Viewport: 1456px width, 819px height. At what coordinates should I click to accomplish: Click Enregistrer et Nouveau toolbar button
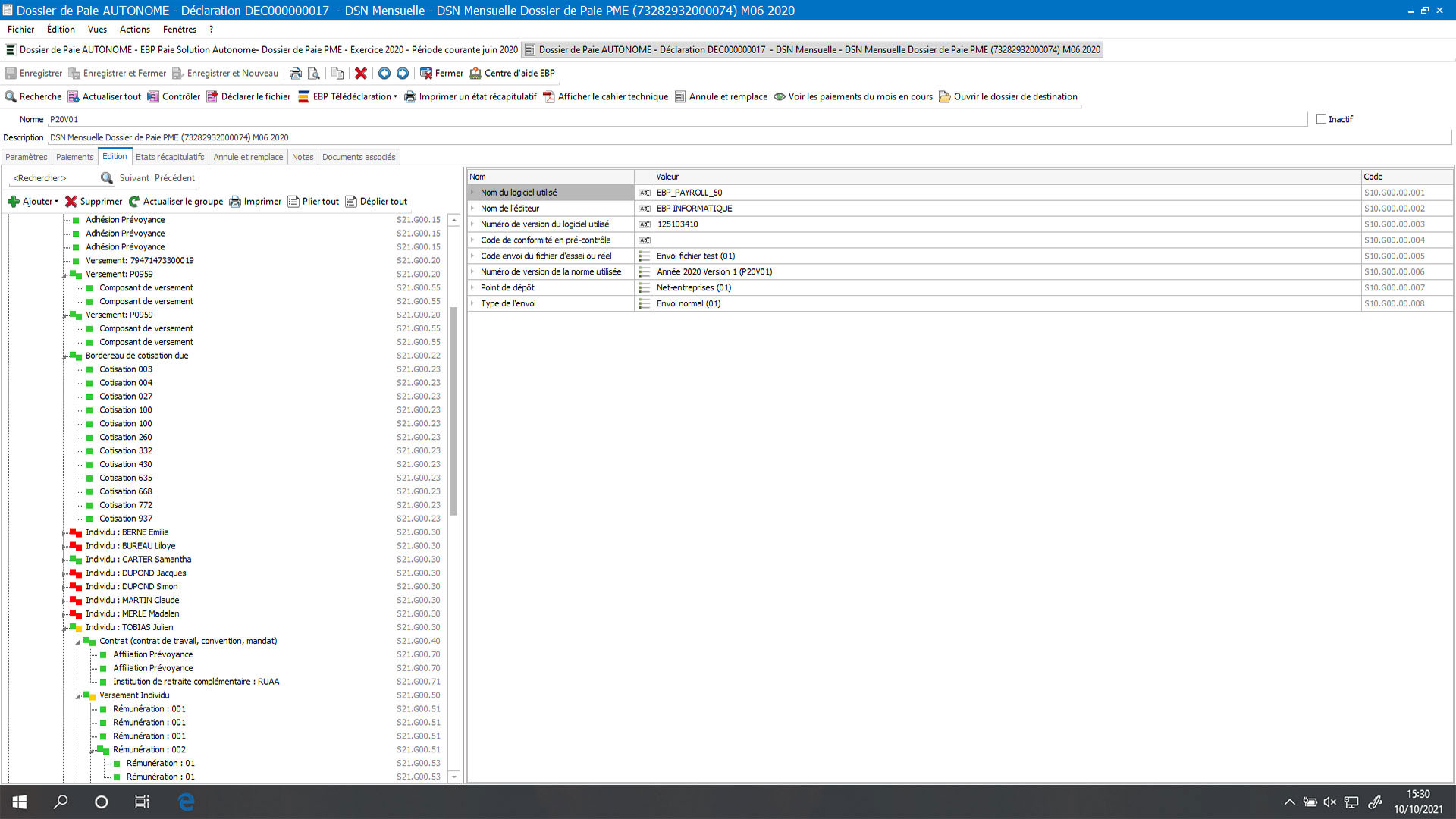[225, 73]
